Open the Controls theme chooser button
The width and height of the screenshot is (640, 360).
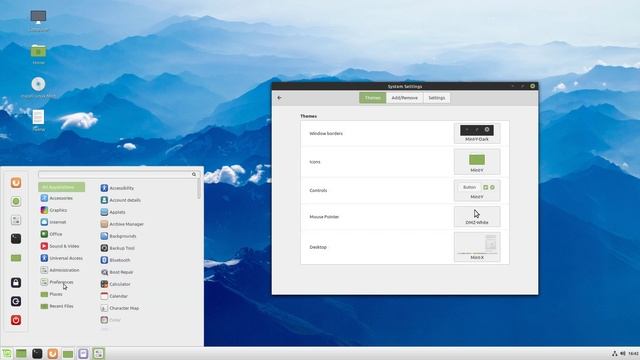click(477, 190)
